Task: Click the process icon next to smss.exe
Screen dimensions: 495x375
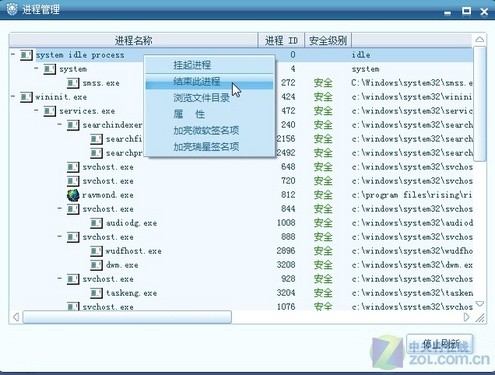Action: point(73,83)
